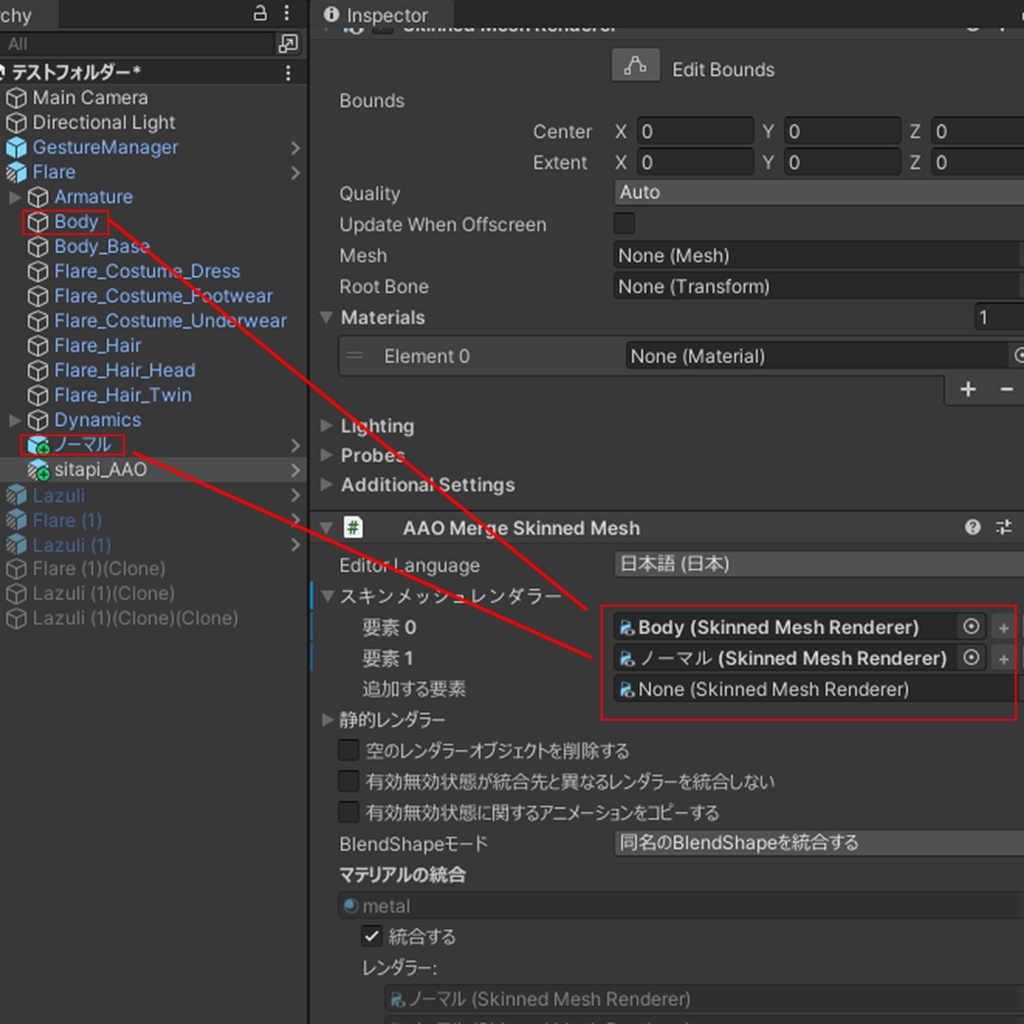
Task: Click the cube icon of Main Camera
Action: [16, 98]
